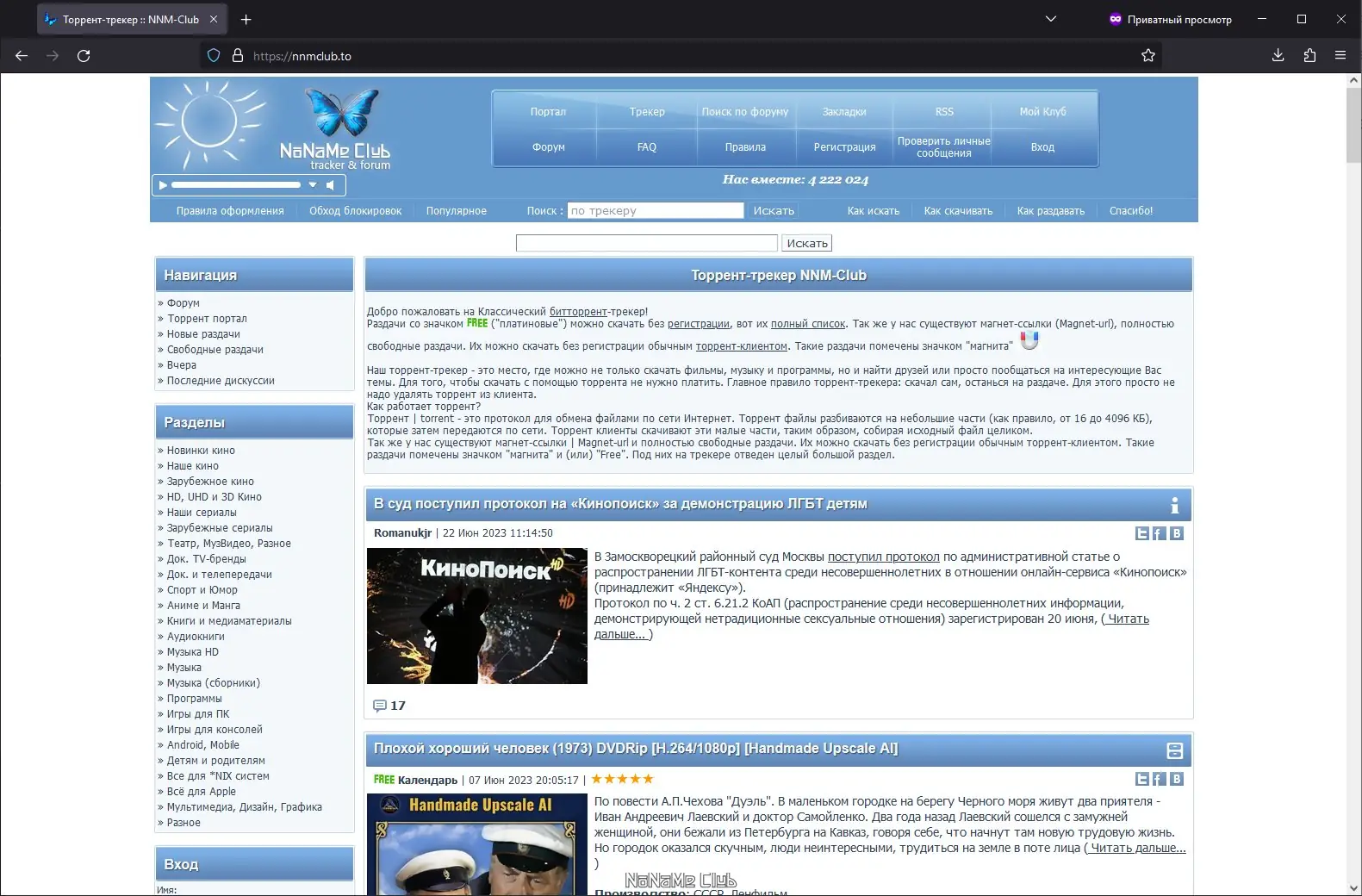This screenshot has width=1362, height=896.
Task: Open the Аниме и Манга section
Action: tap(203, 606)
